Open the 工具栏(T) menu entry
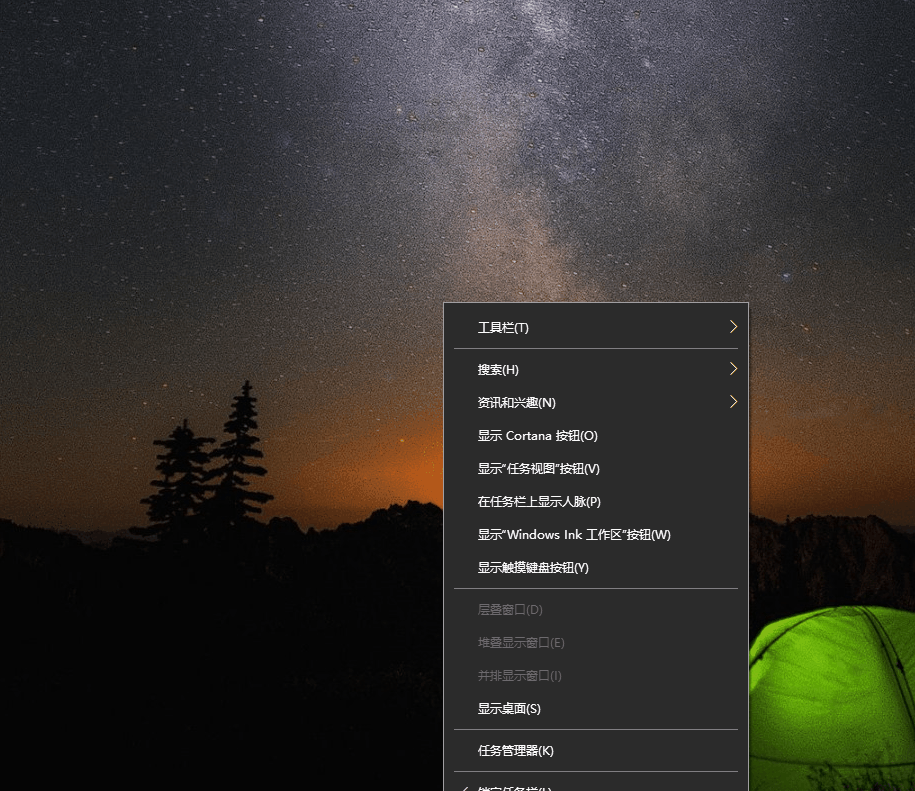Image resolution: width=915 pixels, height=791 pixels. pos(503,328)
